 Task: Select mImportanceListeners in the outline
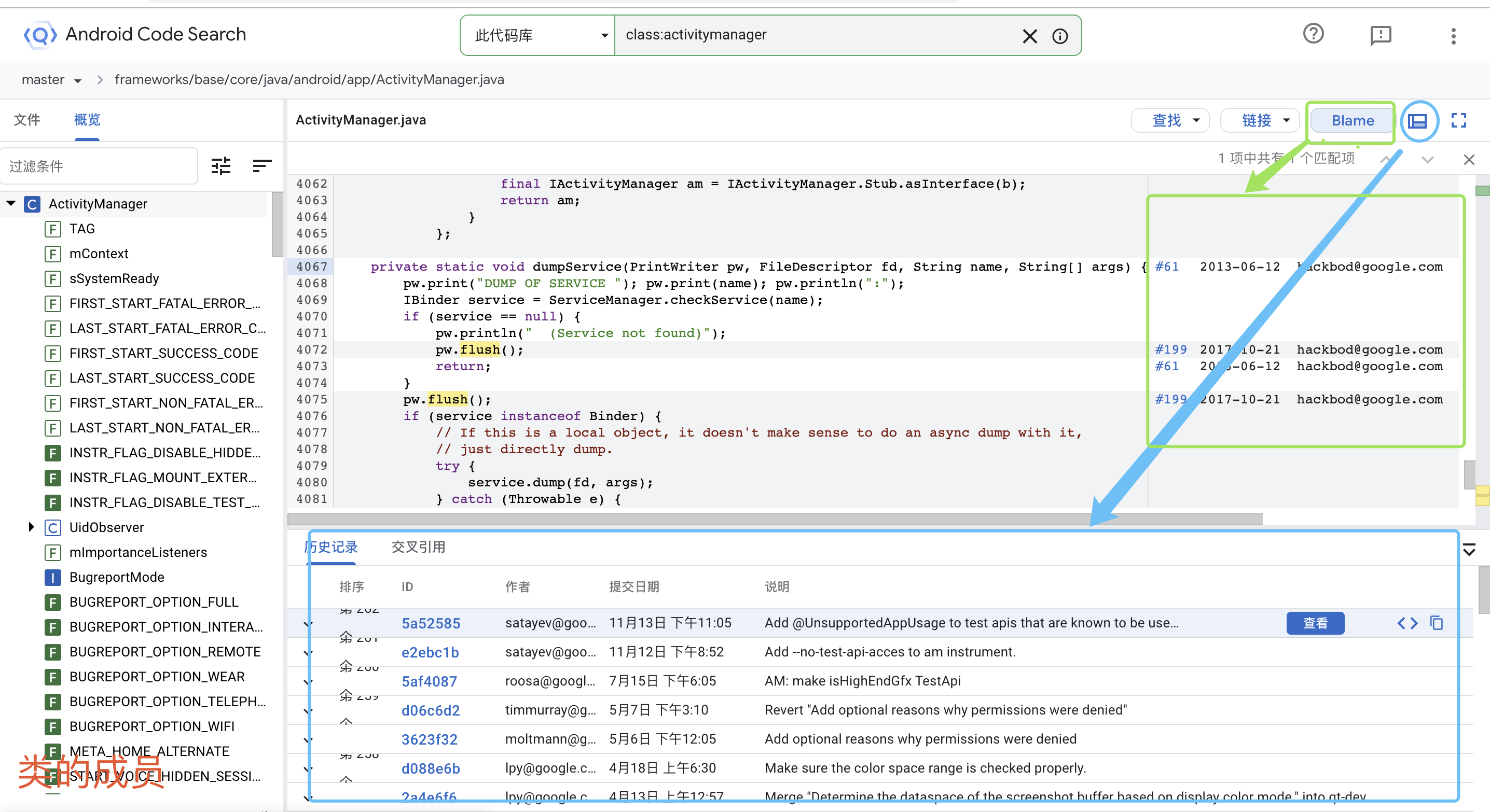point(138,553)
